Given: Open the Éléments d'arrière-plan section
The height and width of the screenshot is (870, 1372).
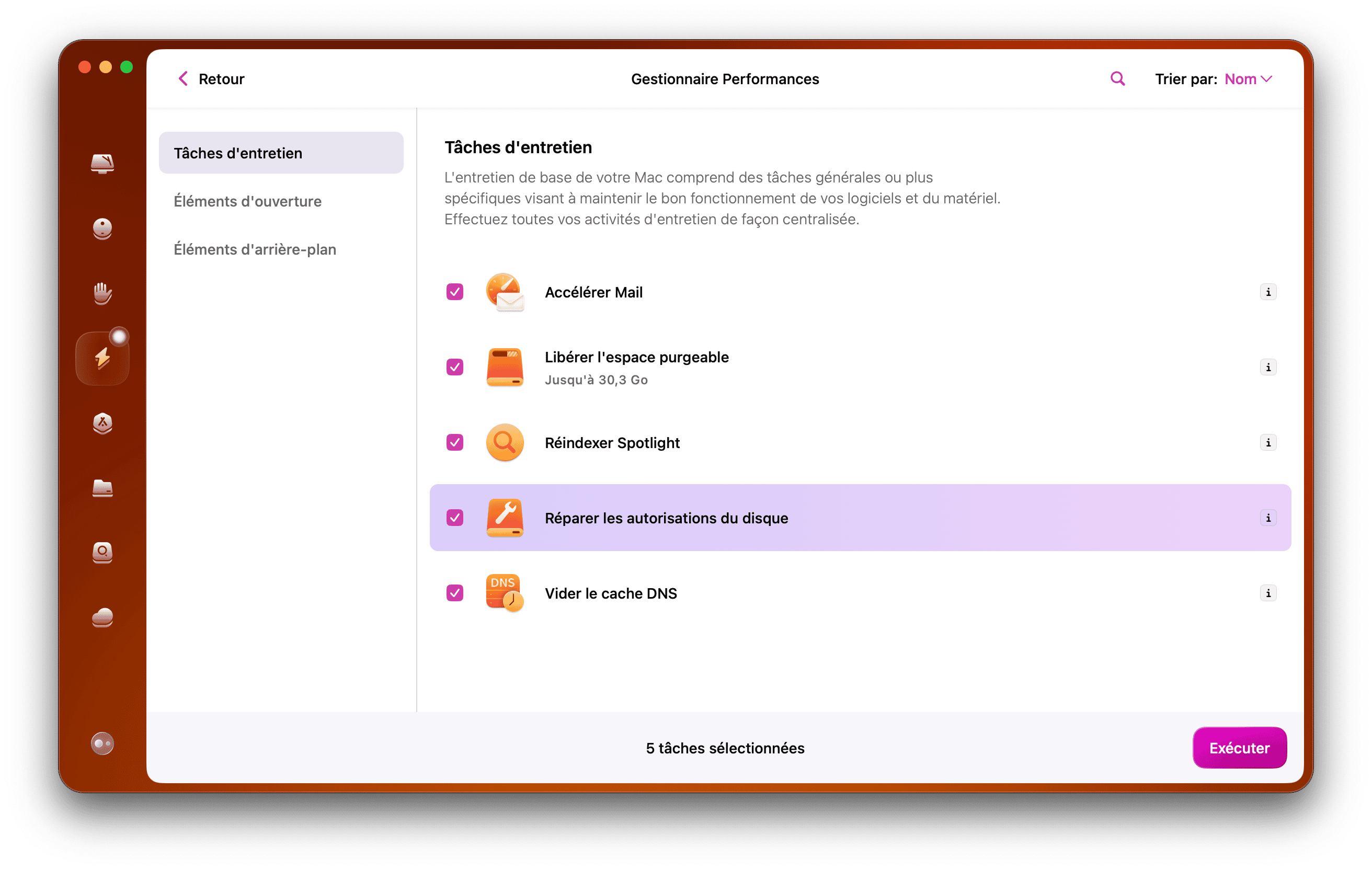Looking at the screenshot, I should pos(255,249).
